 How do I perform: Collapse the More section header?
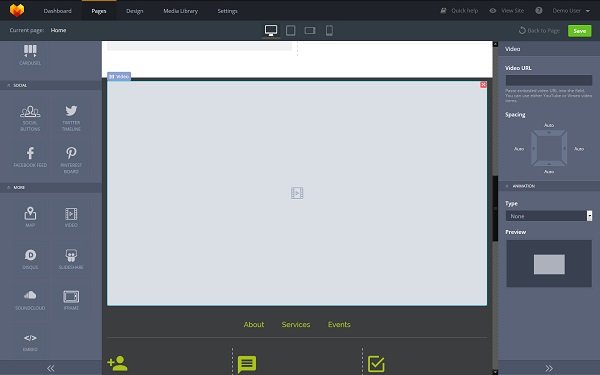[51, 188]
